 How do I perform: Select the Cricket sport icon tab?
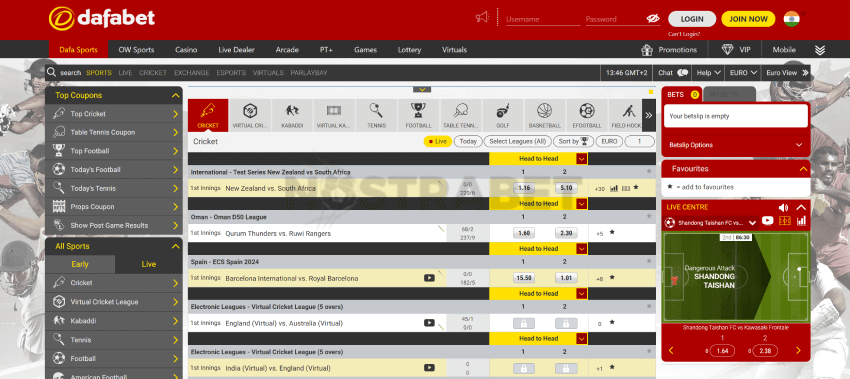(x=208, y=115)
